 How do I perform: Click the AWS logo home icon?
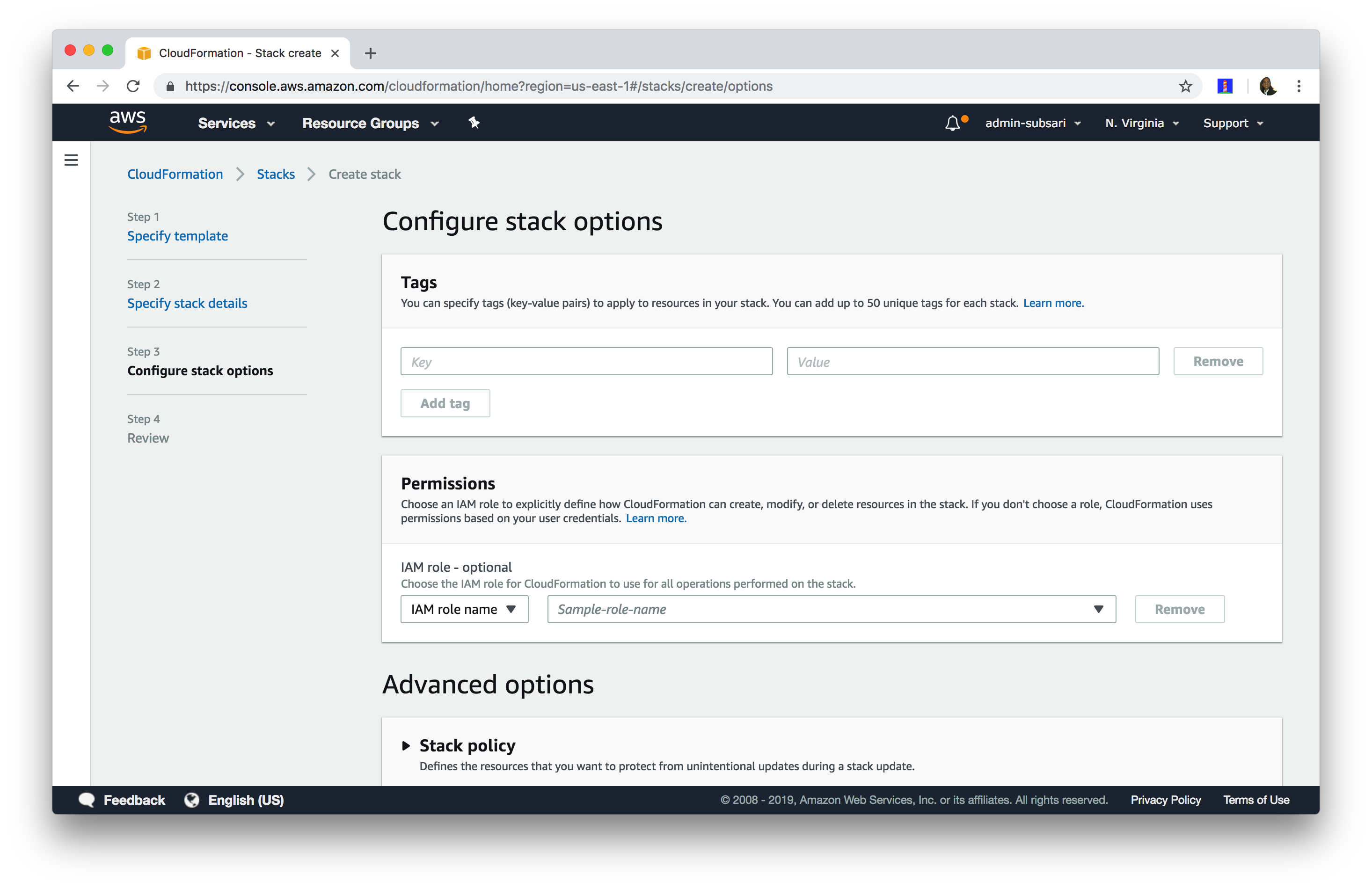coord(127,122)
